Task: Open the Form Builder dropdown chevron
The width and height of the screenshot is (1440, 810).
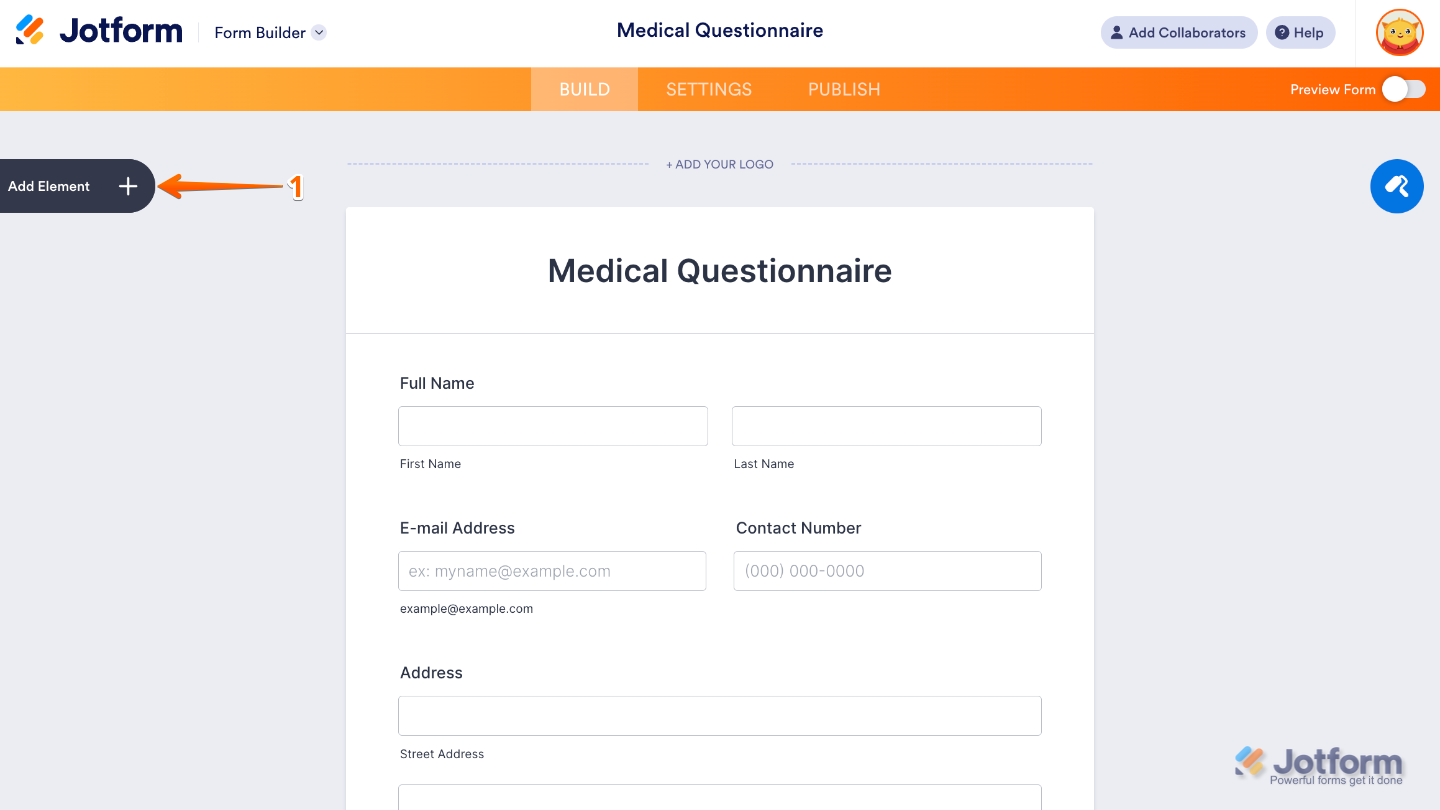Action: coord(319,32)
